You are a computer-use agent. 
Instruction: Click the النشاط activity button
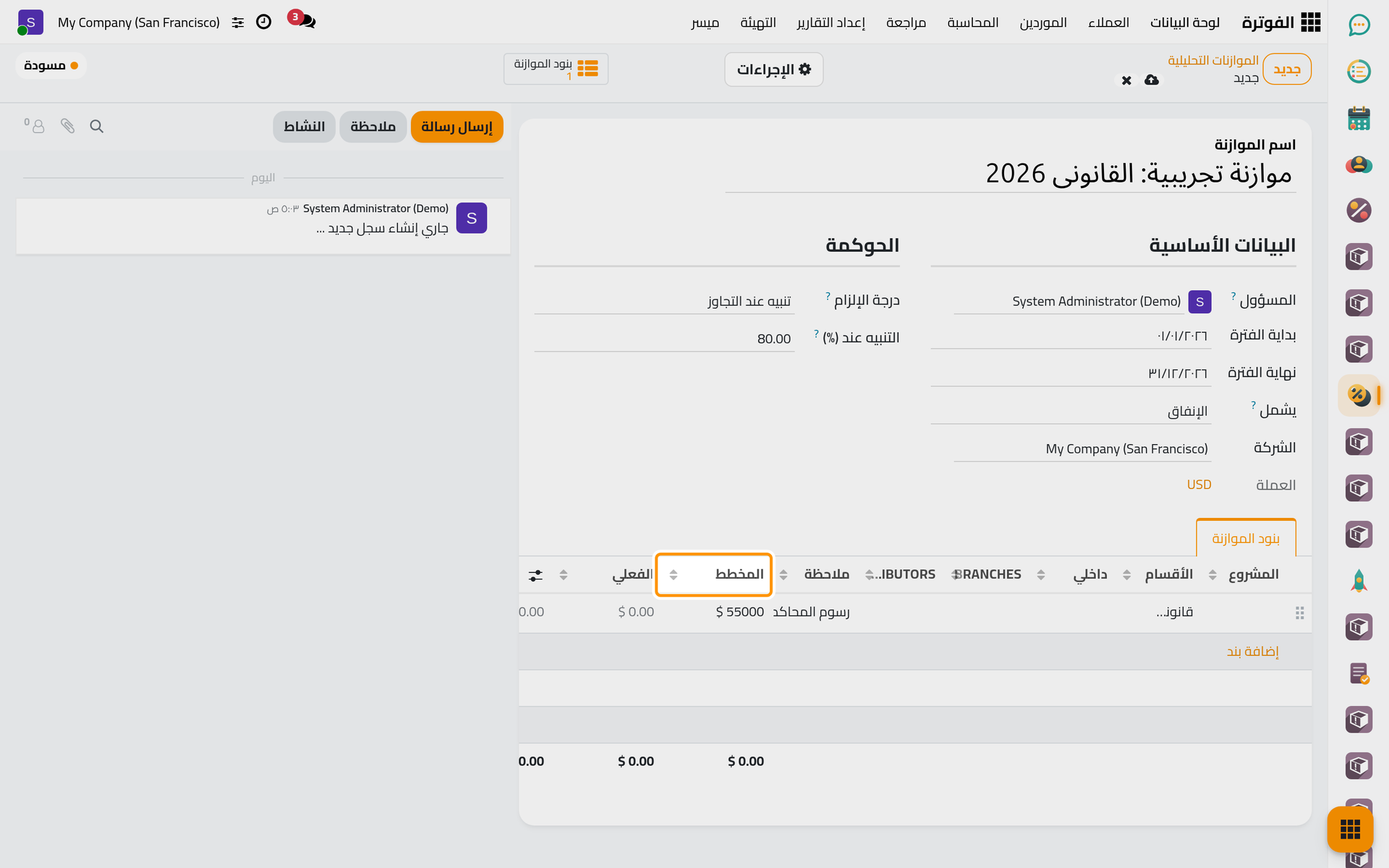pos(304,127)
